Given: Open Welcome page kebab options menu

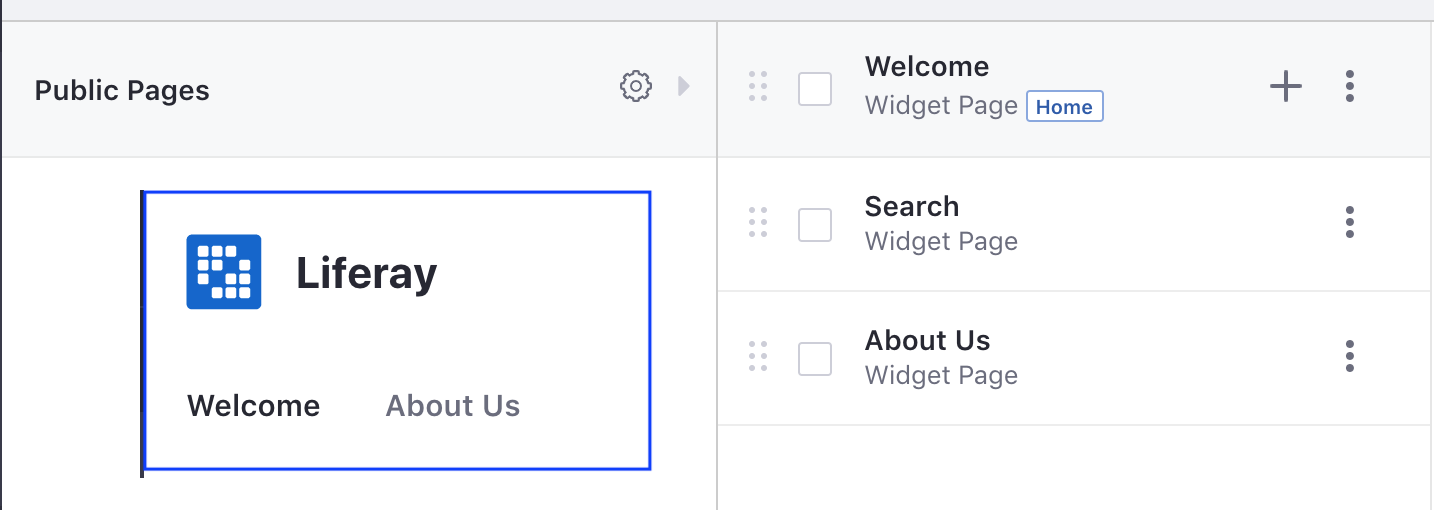Looking at the screenshot, I should point(1350,87).
